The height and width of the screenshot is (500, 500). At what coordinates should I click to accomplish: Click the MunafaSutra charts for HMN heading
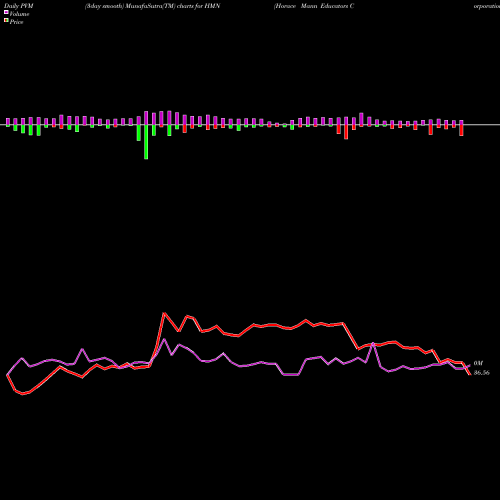(152, 6)
